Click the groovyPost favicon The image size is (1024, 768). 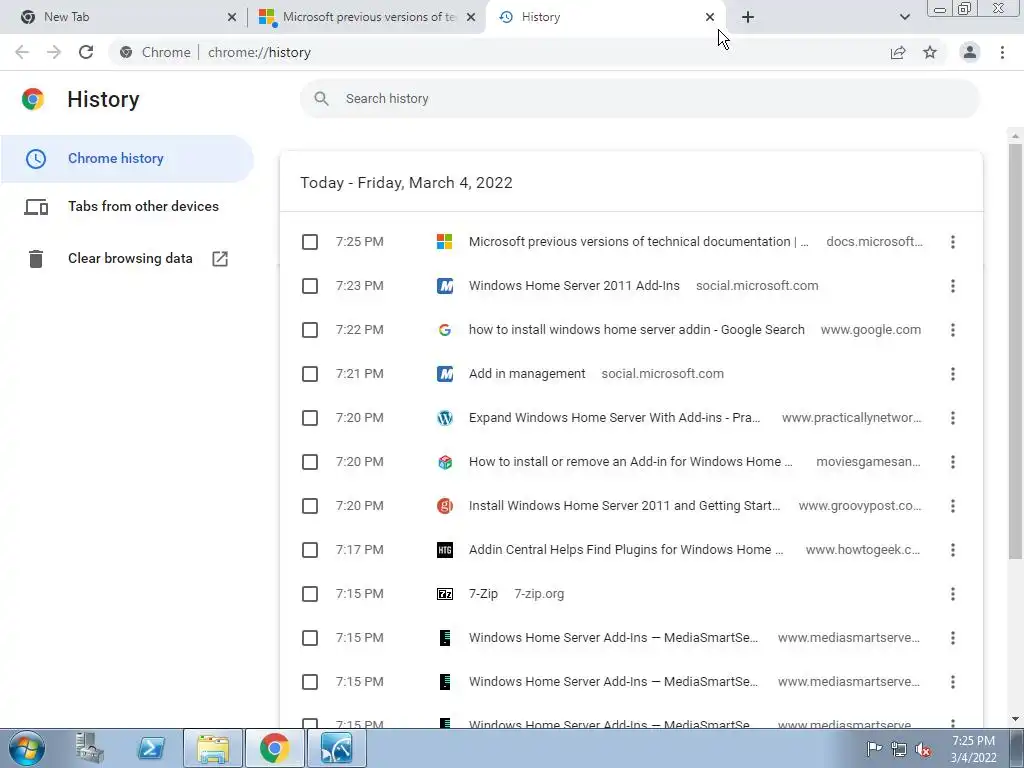[x=445, y=505]
